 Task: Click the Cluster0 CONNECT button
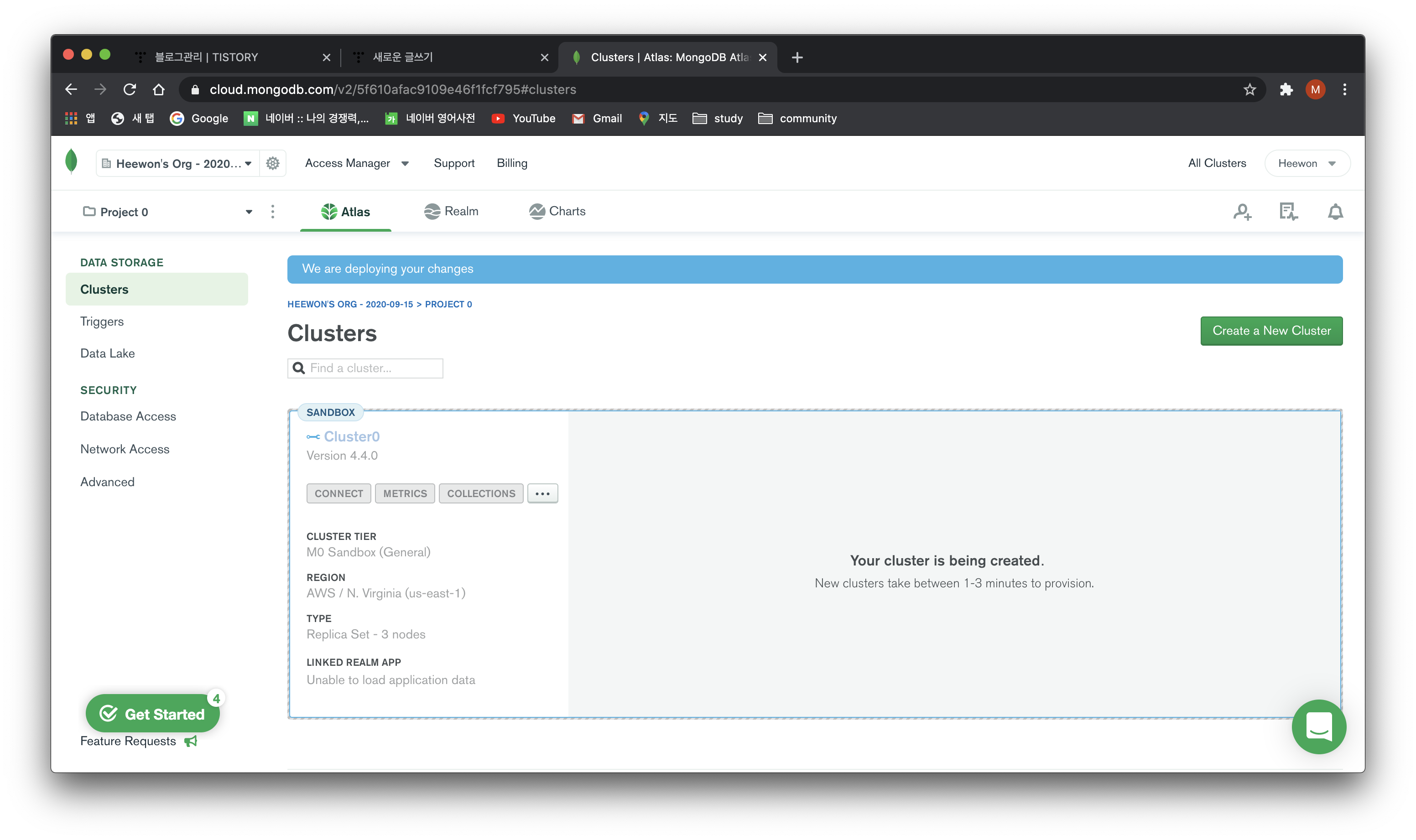tap(338, 493)
